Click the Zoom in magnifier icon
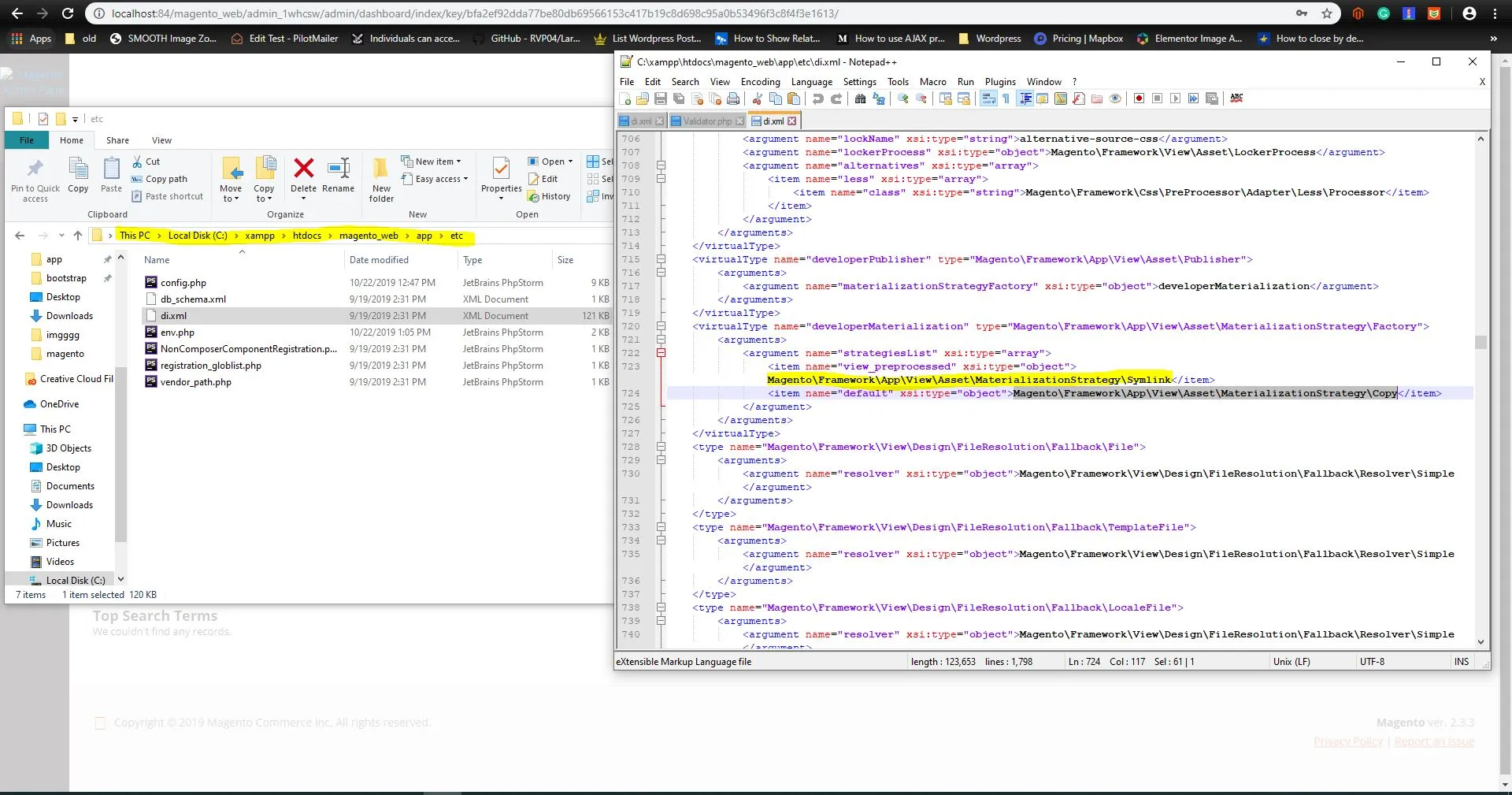The image size is (1512, 795). [x=903, y=98]
